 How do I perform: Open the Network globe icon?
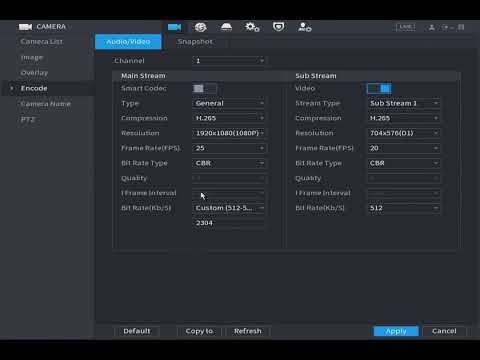tap(200, 27)
